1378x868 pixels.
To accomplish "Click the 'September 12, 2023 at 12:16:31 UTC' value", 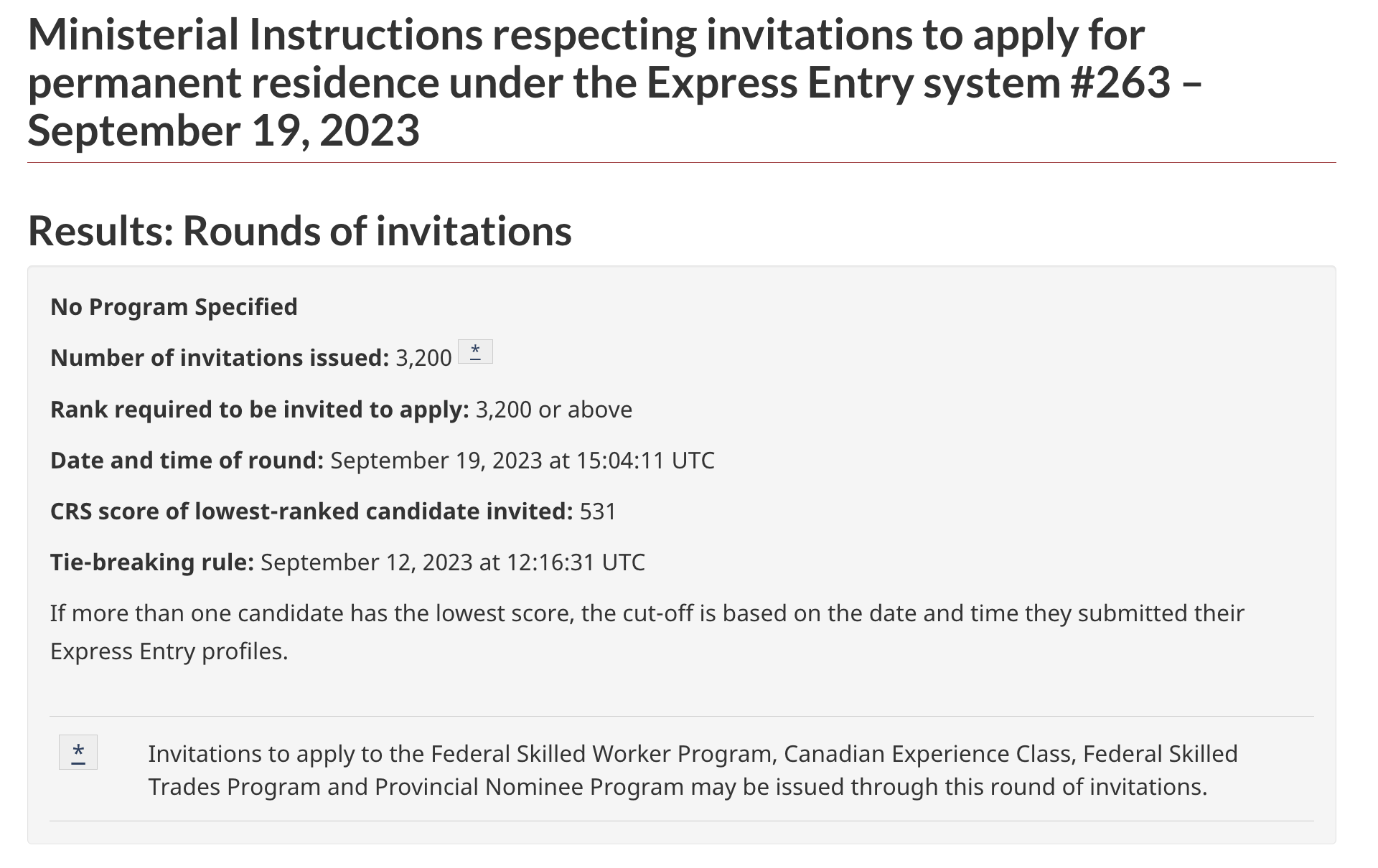I will click(x=453, y=562).
